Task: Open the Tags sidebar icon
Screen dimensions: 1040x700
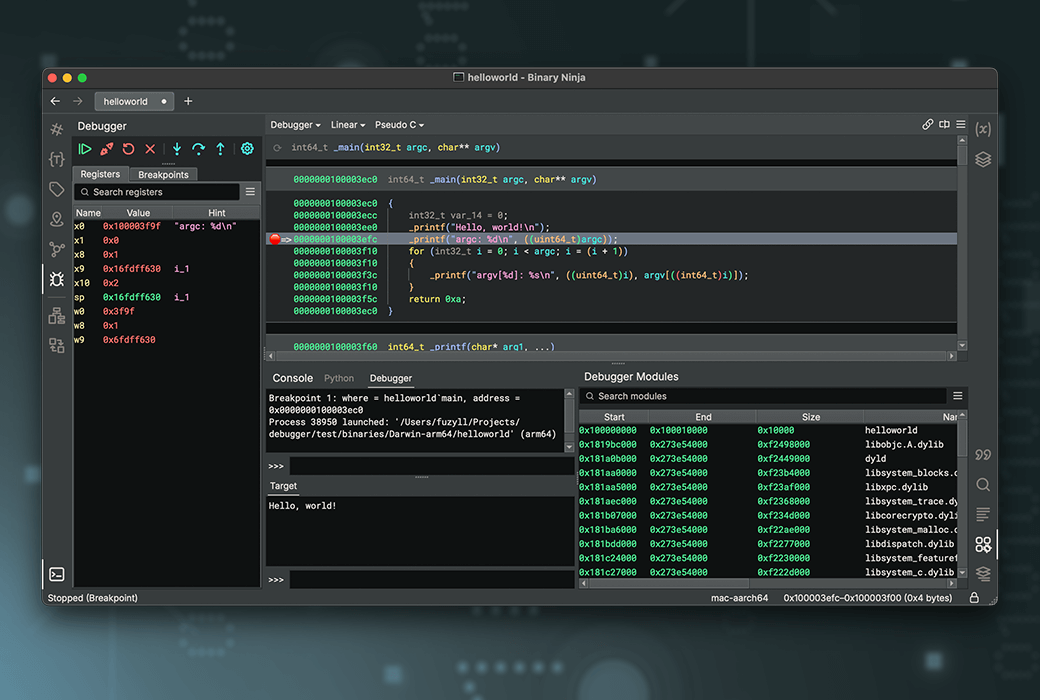Action: (x=57, y=189)
